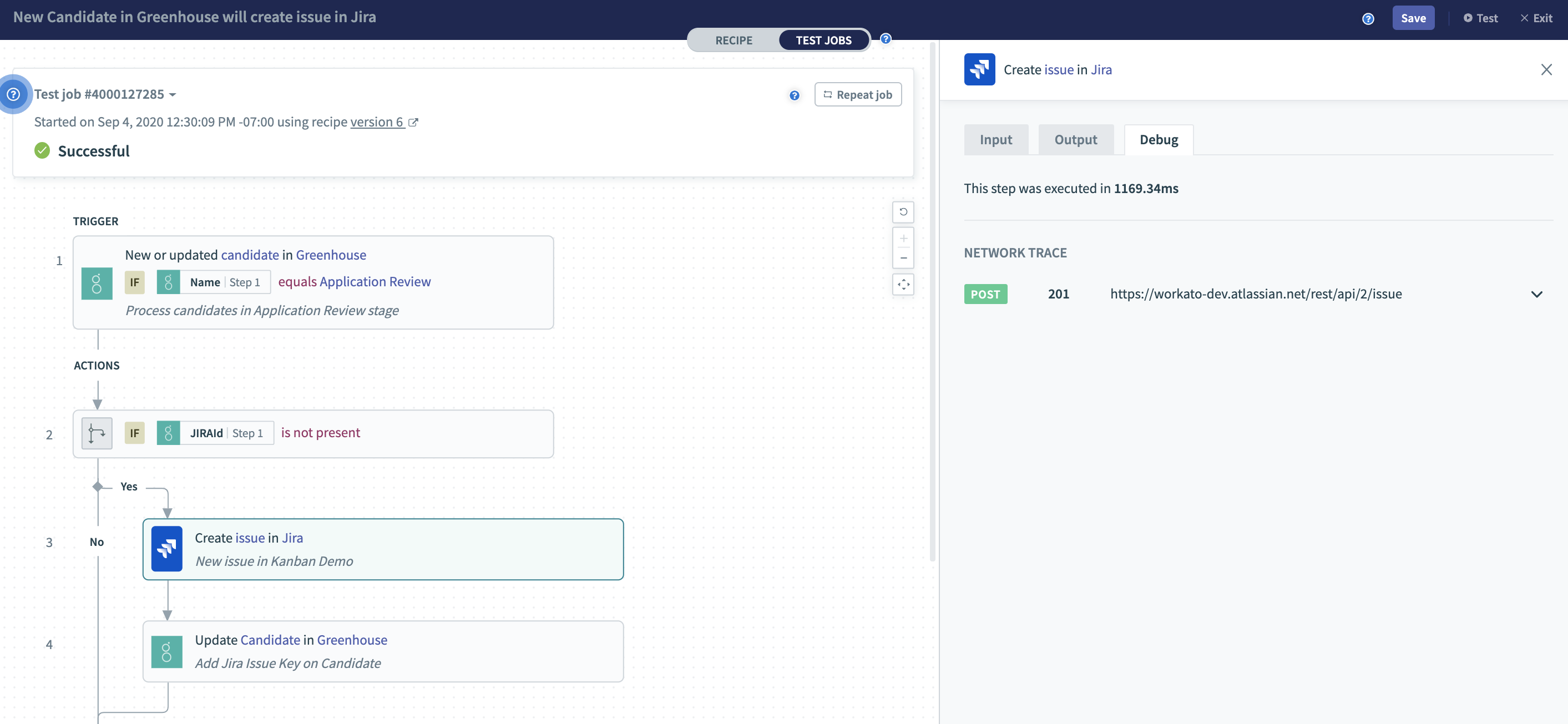Screen dimensions: 1568x724
Task: Click the Jira icon in the debug panel header
Action: pos(979,69)
